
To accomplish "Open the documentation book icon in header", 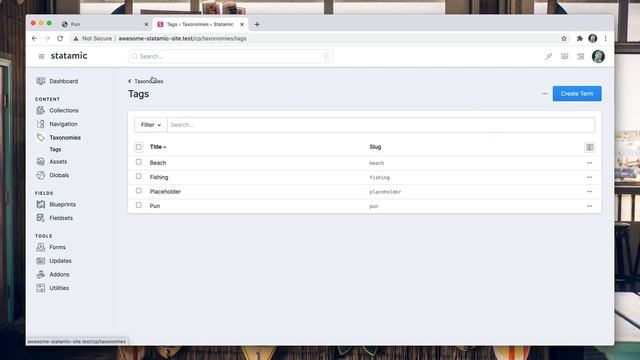I will click(564, 56).
